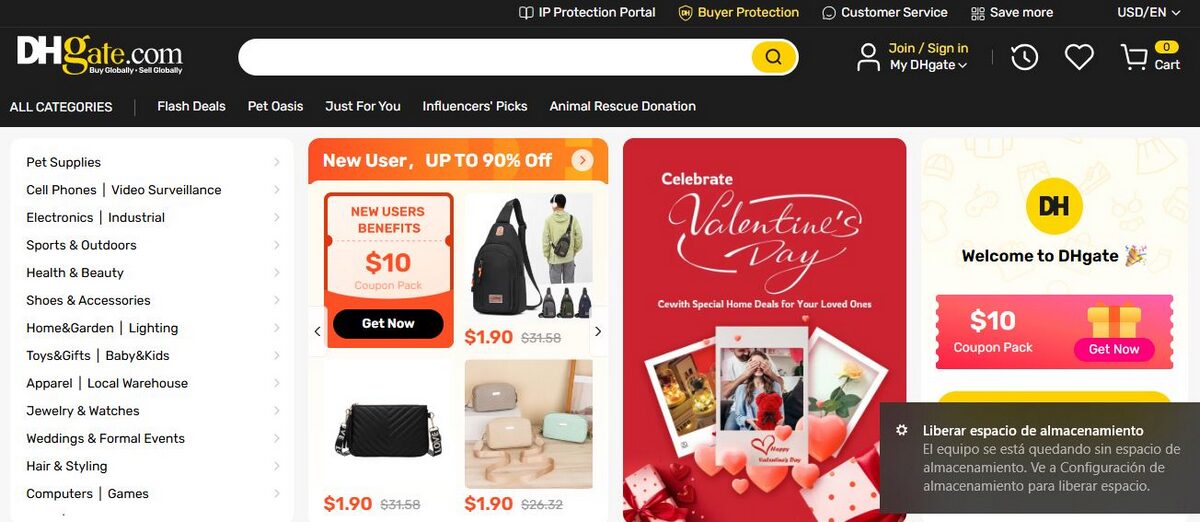This screenshot has height=522, width=1200.
Task: Expand the Pet Supplies category chevron
Action: click(276, 162)
